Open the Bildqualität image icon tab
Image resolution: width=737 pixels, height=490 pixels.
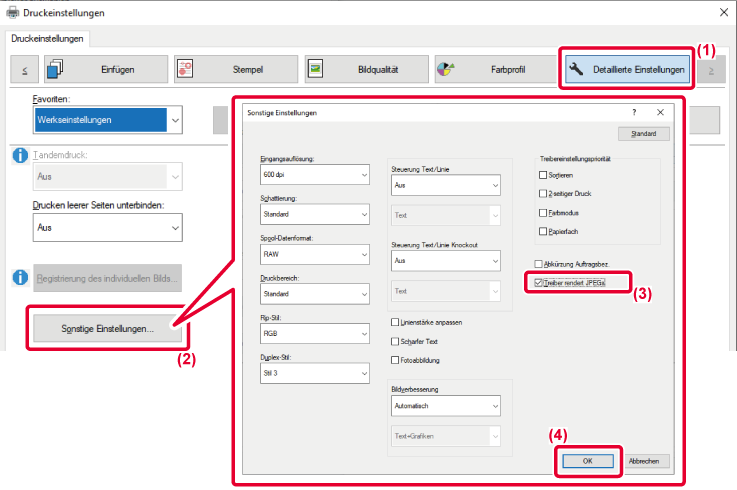[x=367, y=69]
